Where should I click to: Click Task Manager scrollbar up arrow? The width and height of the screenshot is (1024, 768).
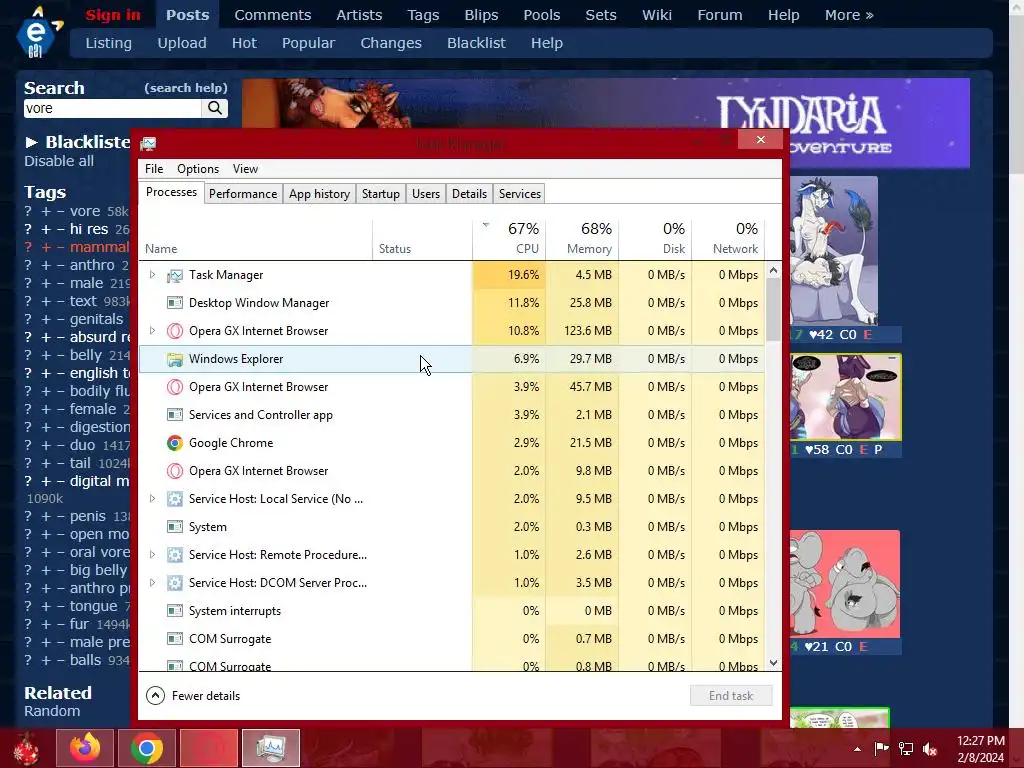(x=773, y=270)
